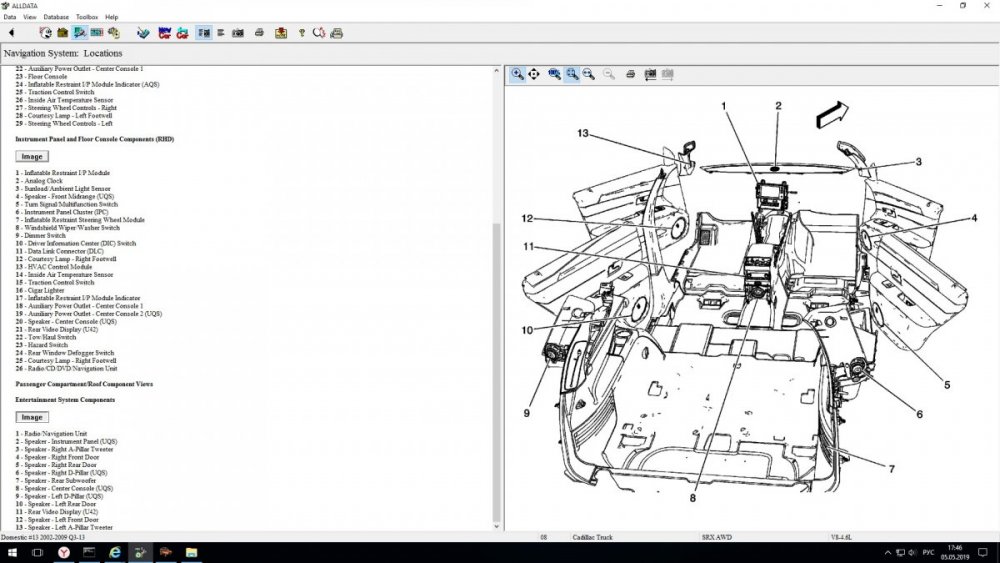The height and width of the screenshot is (563, 1000).
Task: Click the fit-to-width zoom icon
Action: coord(588,74)
